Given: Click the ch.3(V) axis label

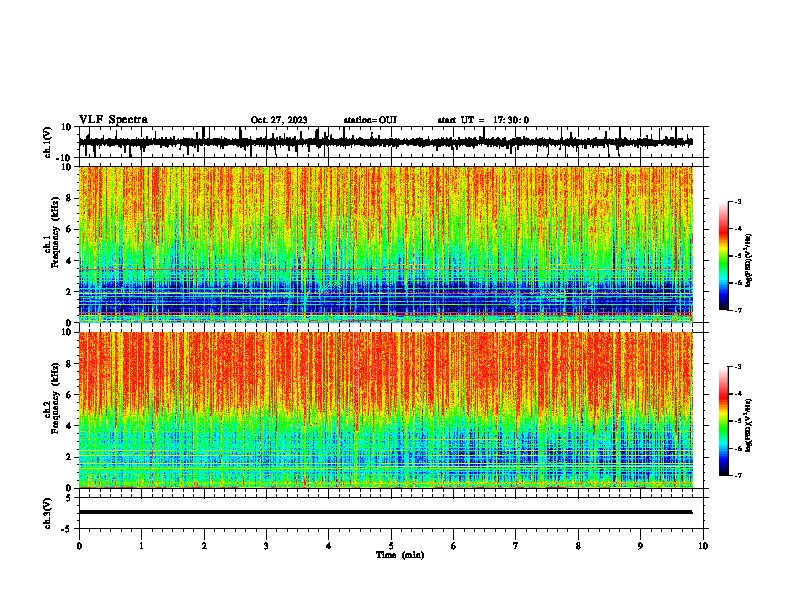Looking at the screenshot, I should (48, 513).
